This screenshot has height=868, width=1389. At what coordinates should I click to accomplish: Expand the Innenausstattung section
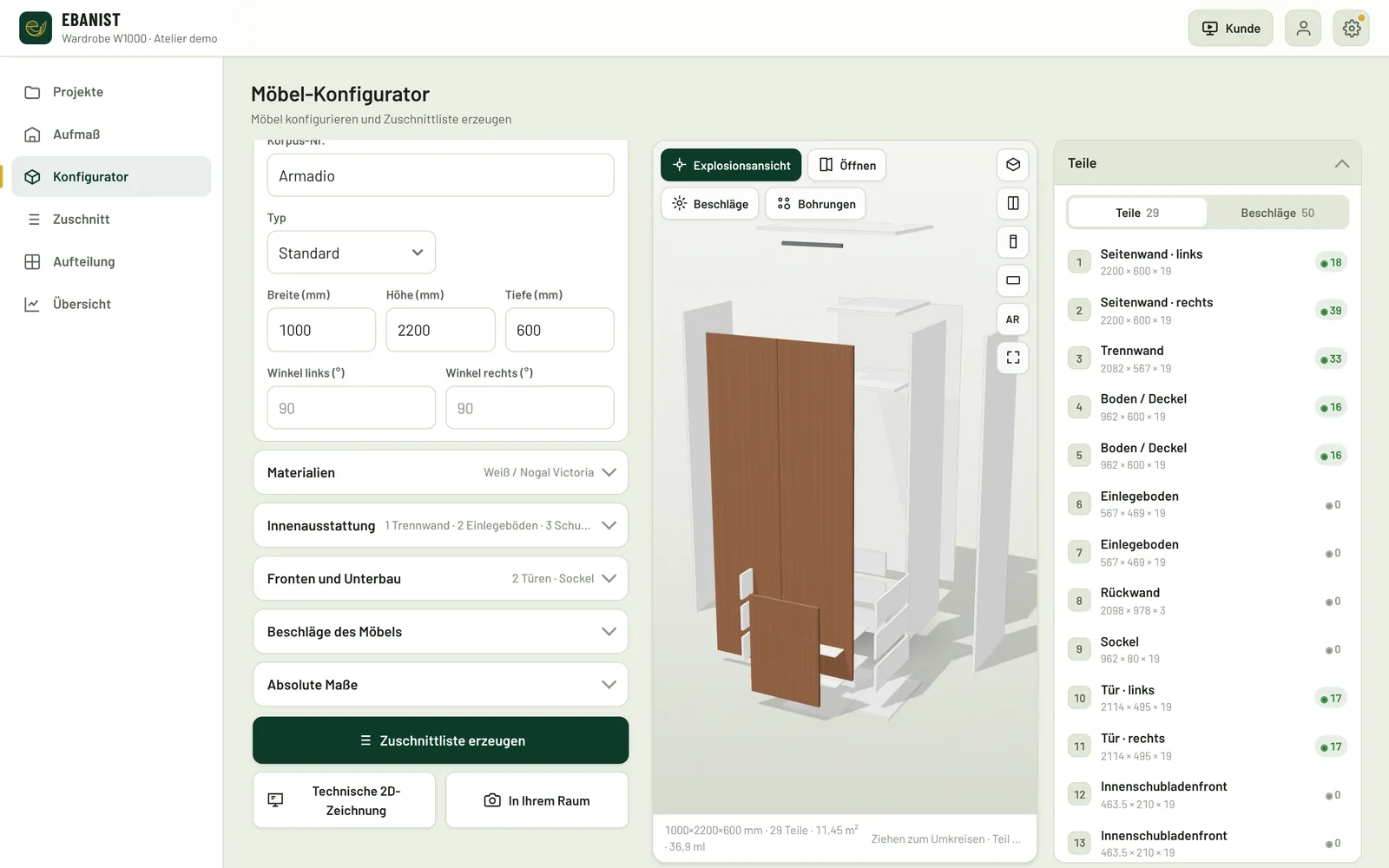point(441,525)
